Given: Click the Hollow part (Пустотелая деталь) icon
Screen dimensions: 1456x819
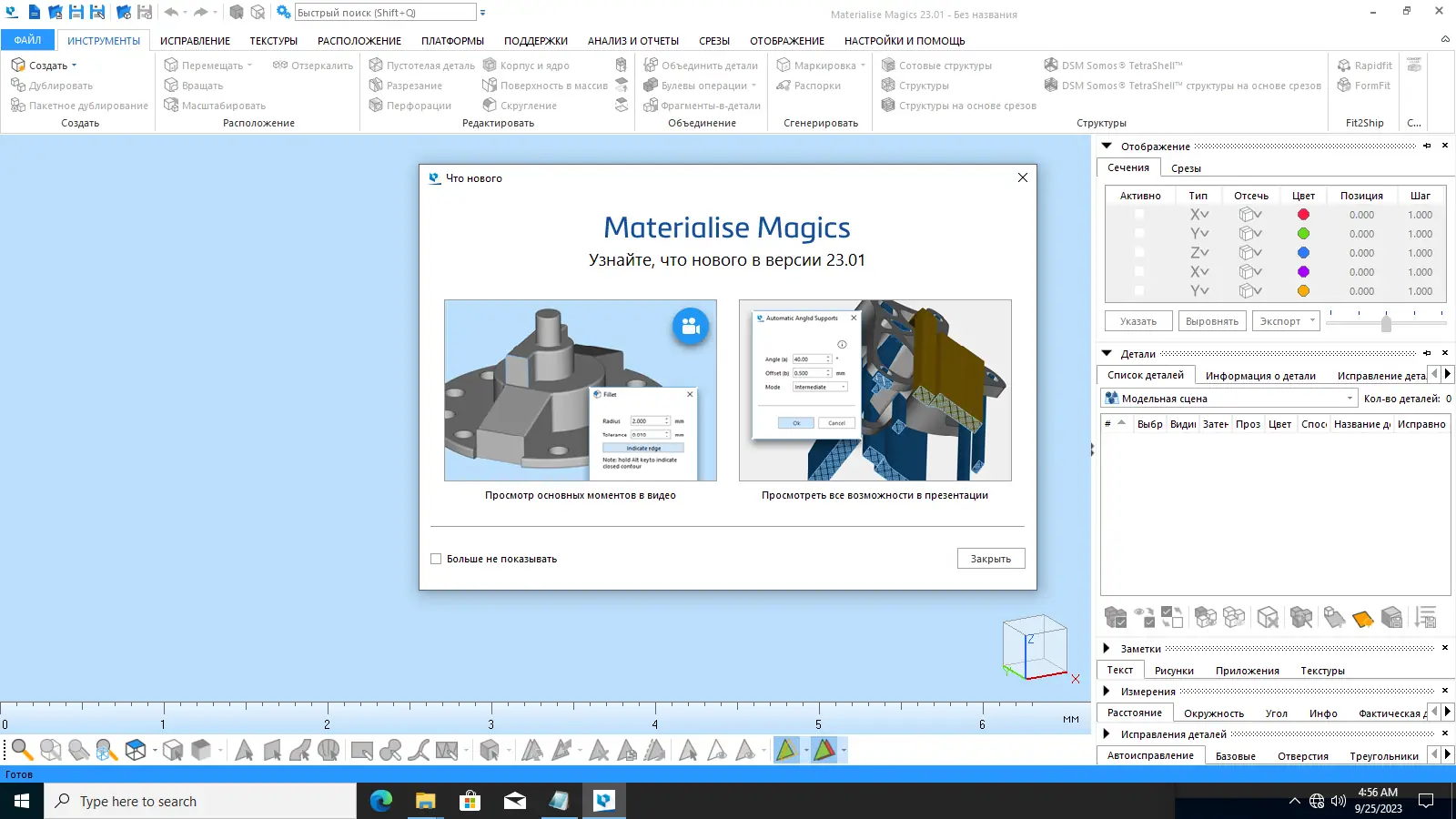Looking at the screenshot, I should [376, 66].
